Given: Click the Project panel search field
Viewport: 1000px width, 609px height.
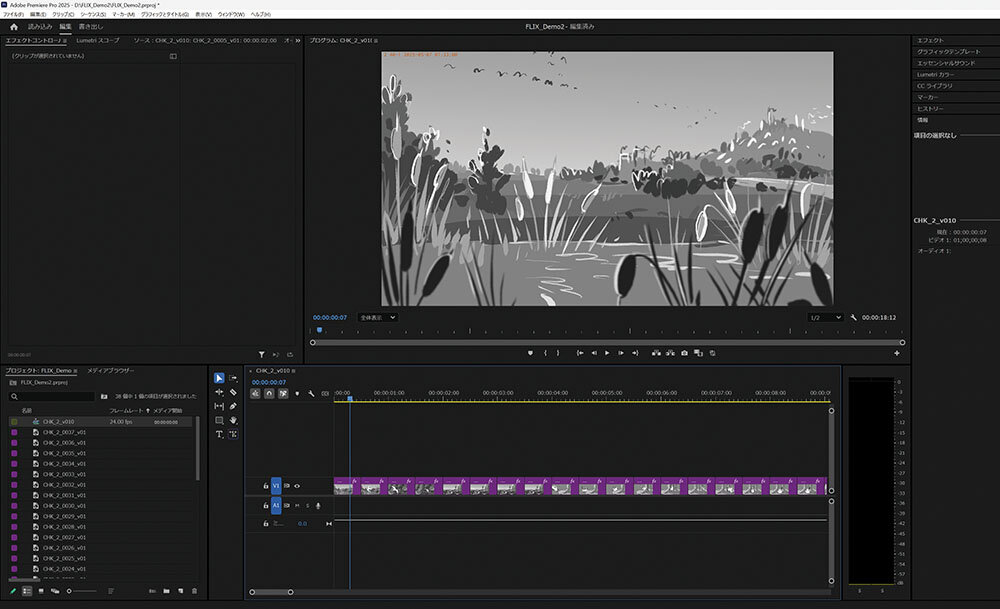Looking at the screenshot, I should pyautogui.click(x=52, y=397).
